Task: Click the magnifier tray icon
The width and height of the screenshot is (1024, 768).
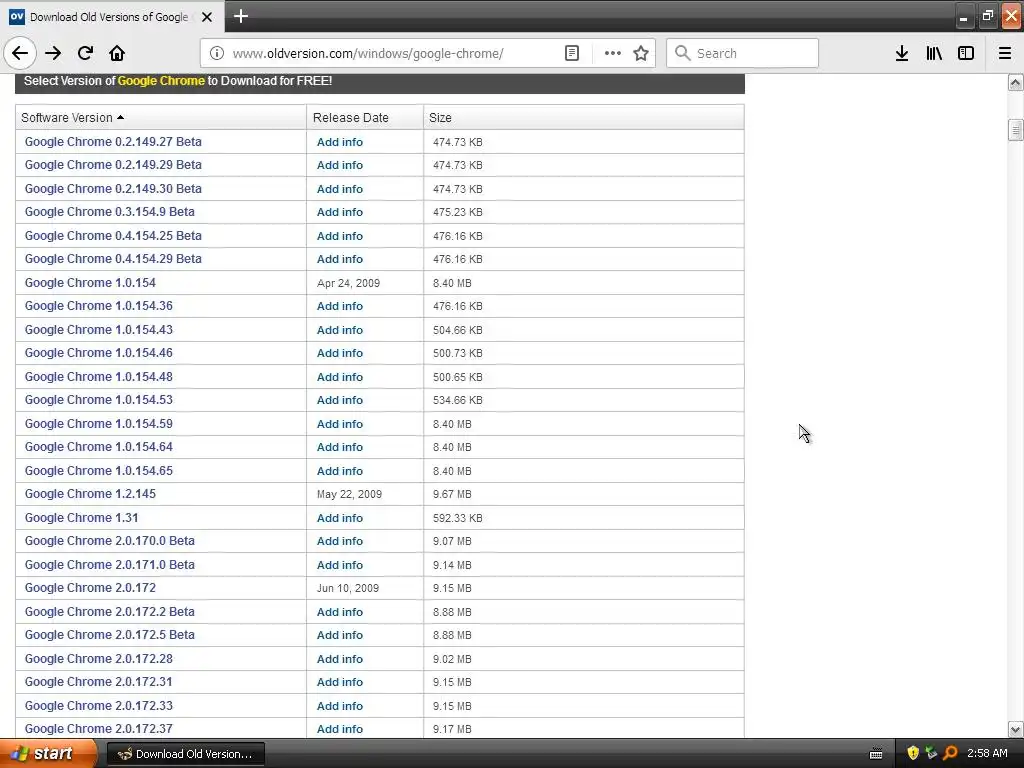Action: pyautogui.click(x=950, y=754)
